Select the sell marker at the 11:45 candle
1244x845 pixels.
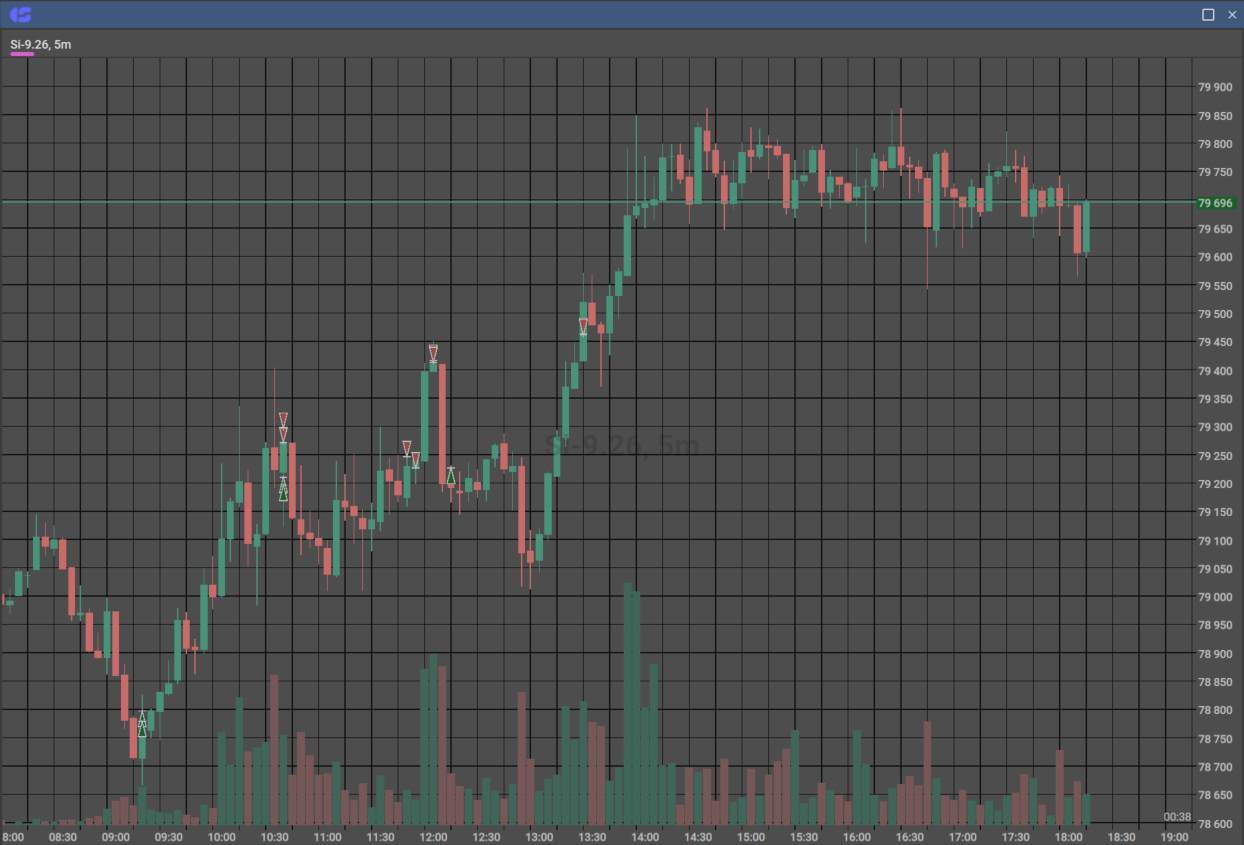(406, 448)
